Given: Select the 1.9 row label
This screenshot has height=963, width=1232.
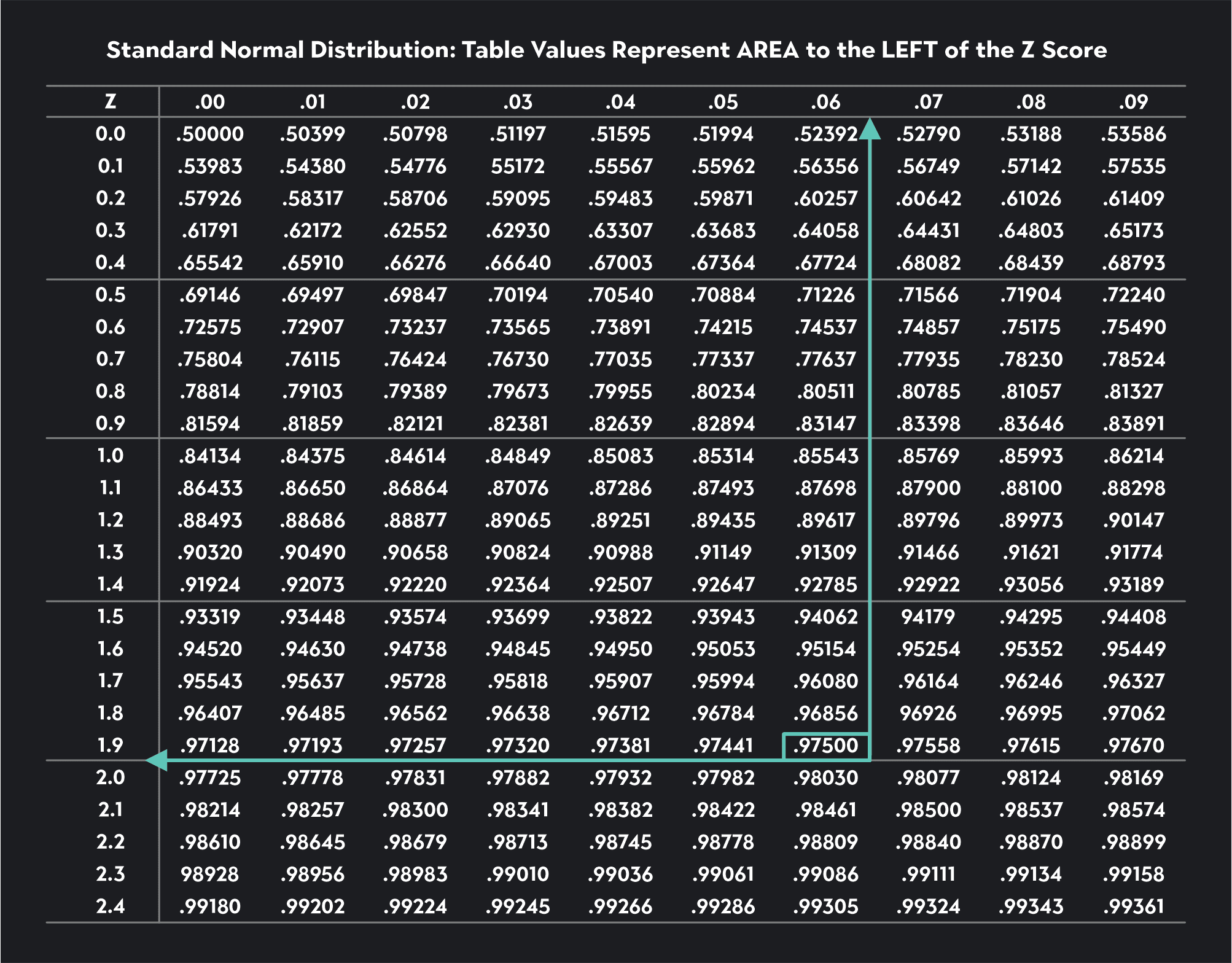Looking at the screenshot, I should coord(111,745).
